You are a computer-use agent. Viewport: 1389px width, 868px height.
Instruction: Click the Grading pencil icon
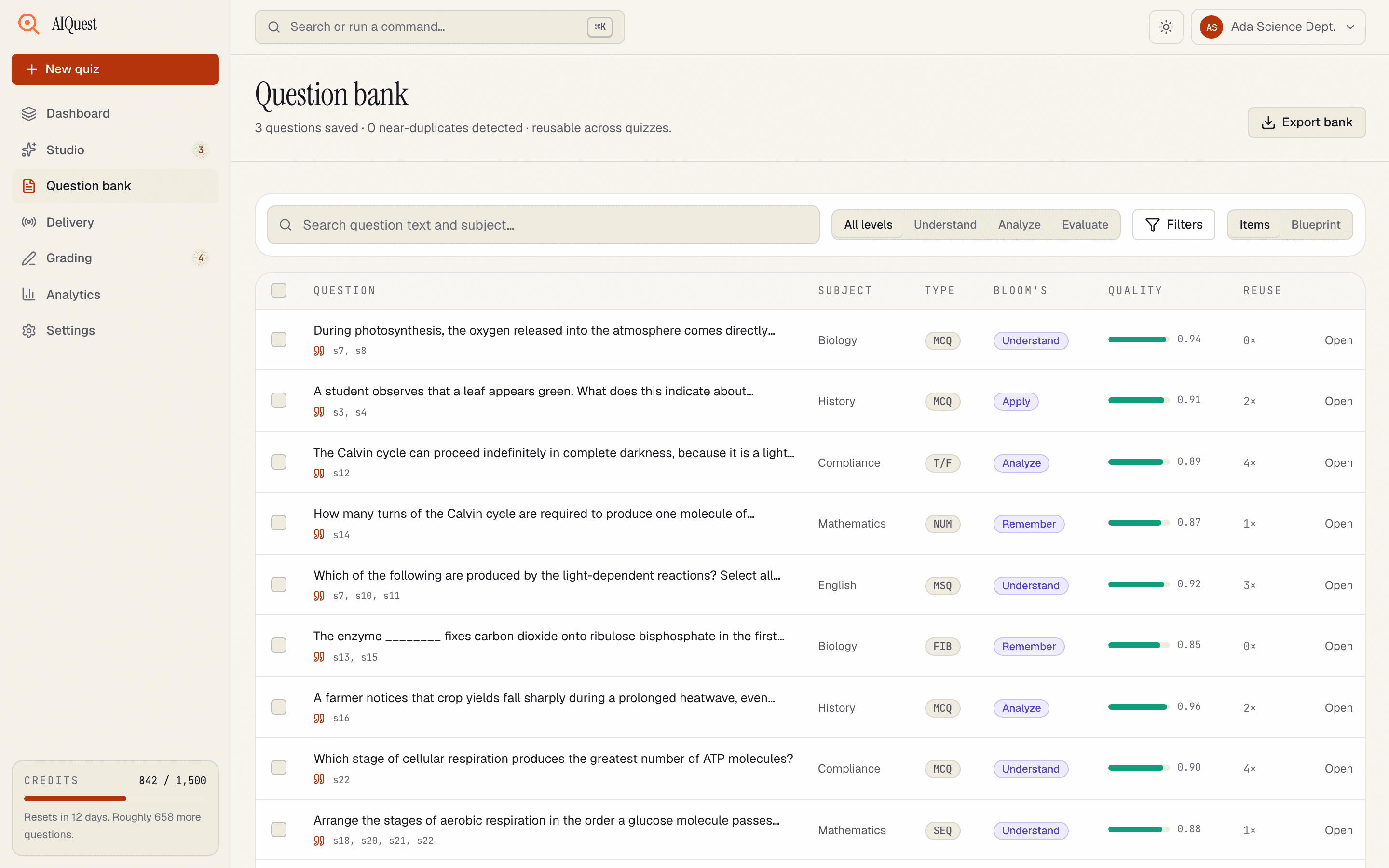[29, 258]
